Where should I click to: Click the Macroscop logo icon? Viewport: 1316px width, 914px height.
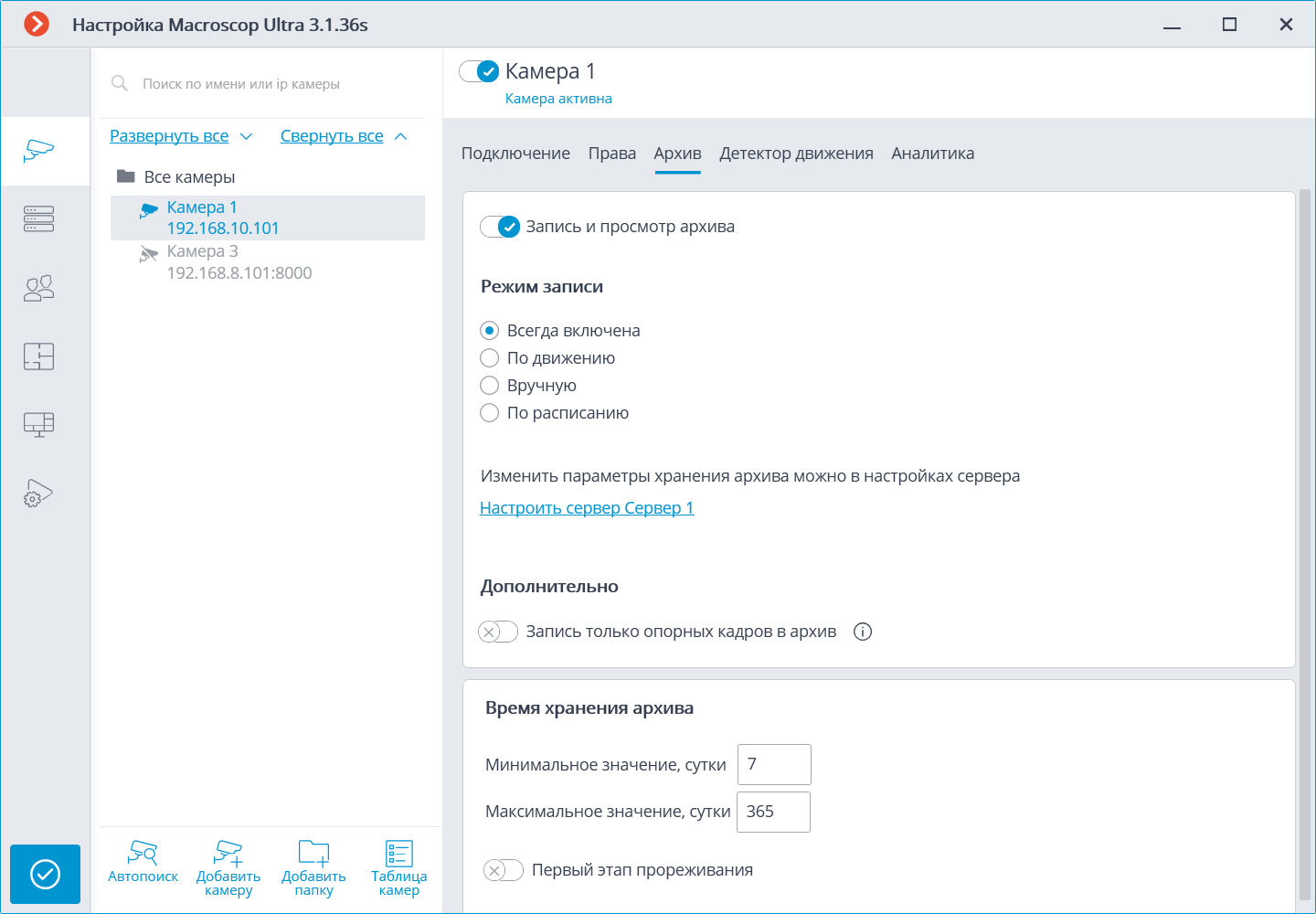click(37, 25)
